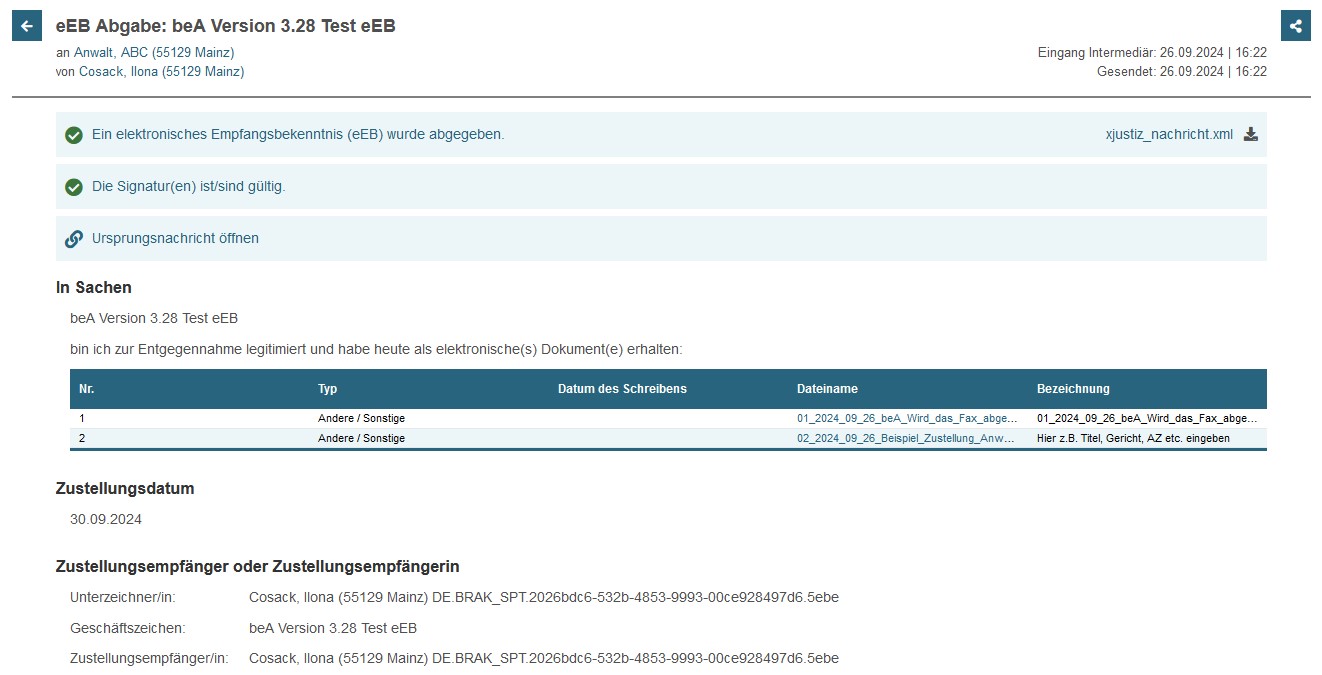Click Bezeichnung cell '01_2024_09_26_beA_Wird_das_Fax_abge…'
Viewport: 1322px width, 675px height.
[x=1147, y=419]
